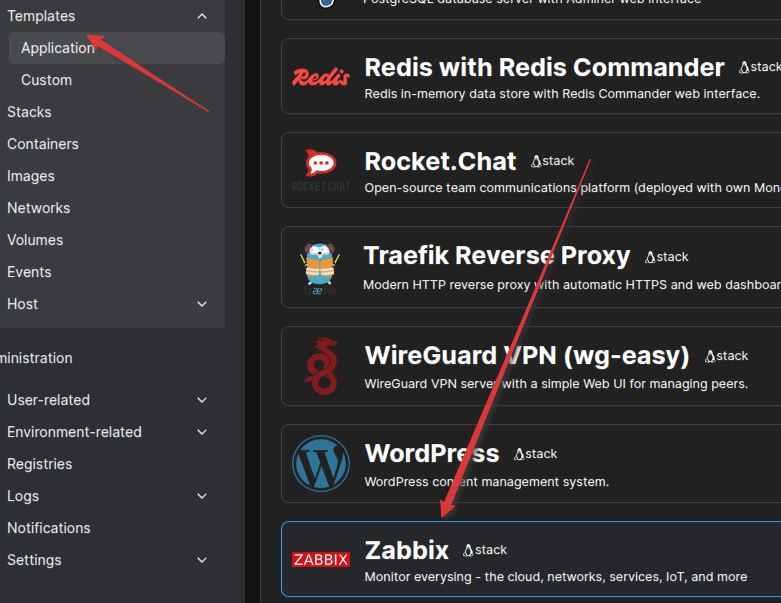This screenshot has height=603, width=781.
Task: Open the Volumes page
Action: (x=35, y=240)
